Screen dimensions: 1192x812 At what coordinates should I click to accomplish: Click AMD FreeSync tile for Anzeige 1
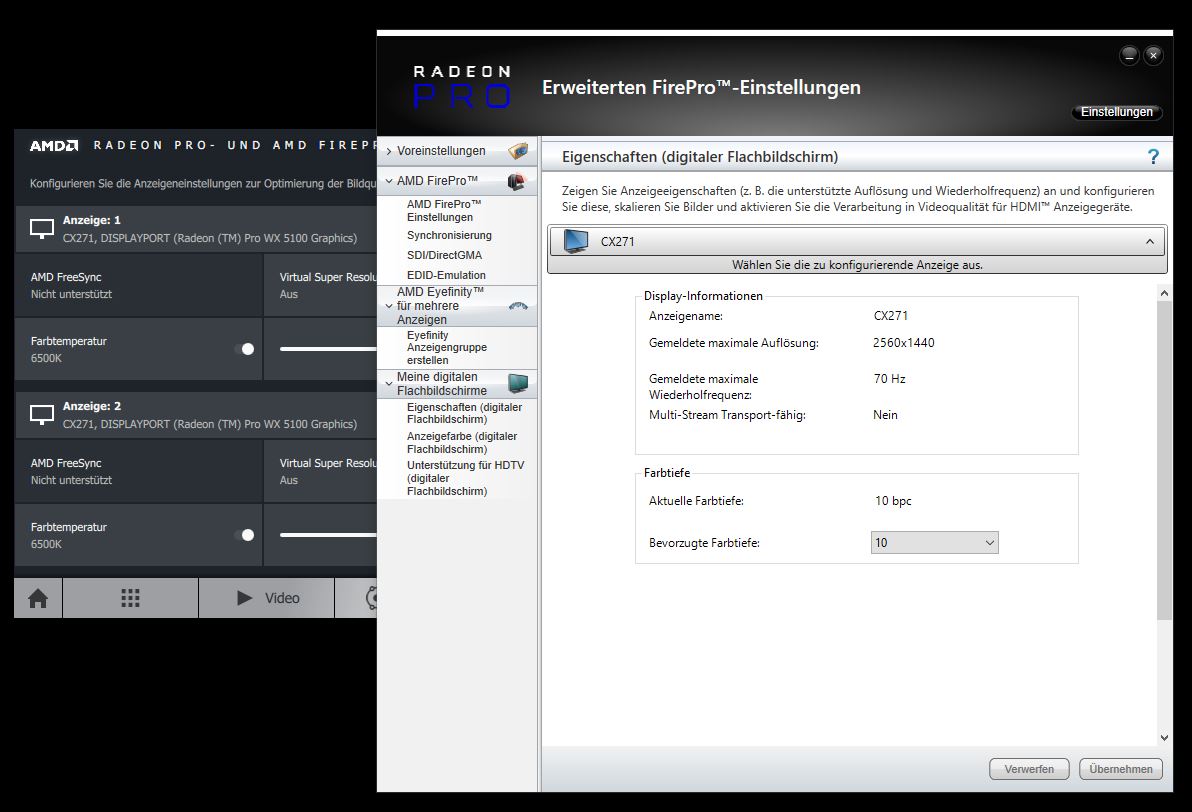[x=138, y=285]
